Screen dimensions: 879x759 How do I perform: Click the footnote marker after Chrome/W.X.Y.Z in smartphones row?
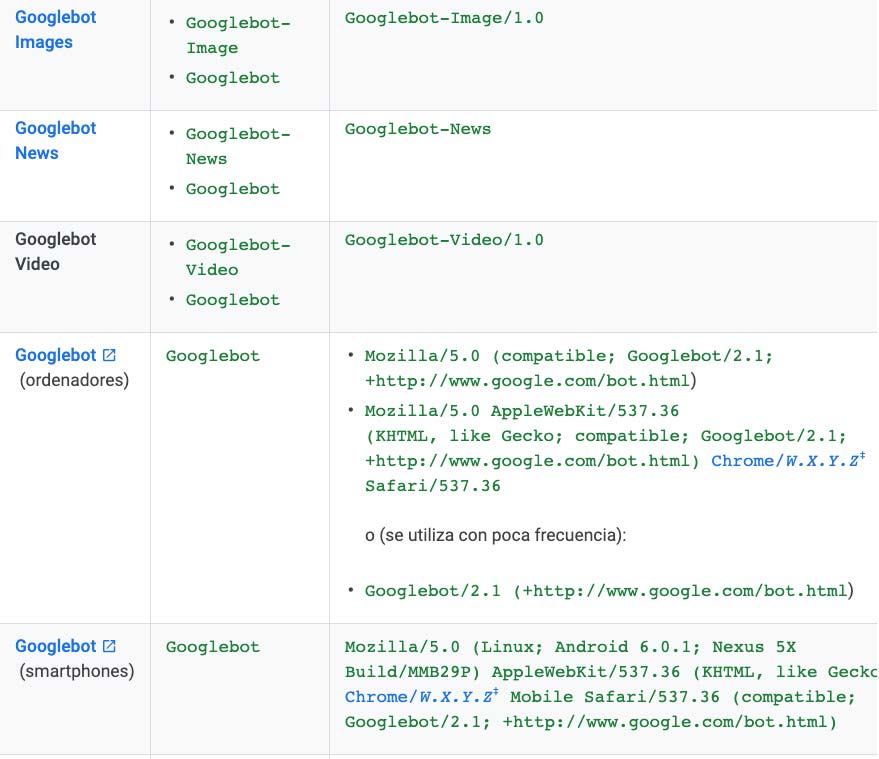pyautogui.click(x=497, y=691)
